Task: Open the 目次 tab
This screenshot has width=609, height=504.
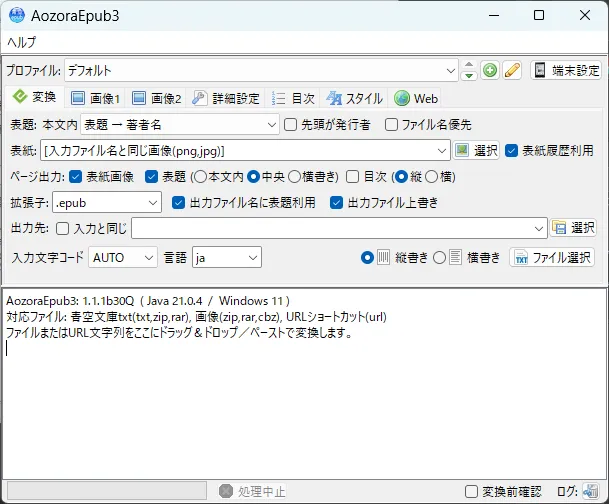Action: point(293,99)
